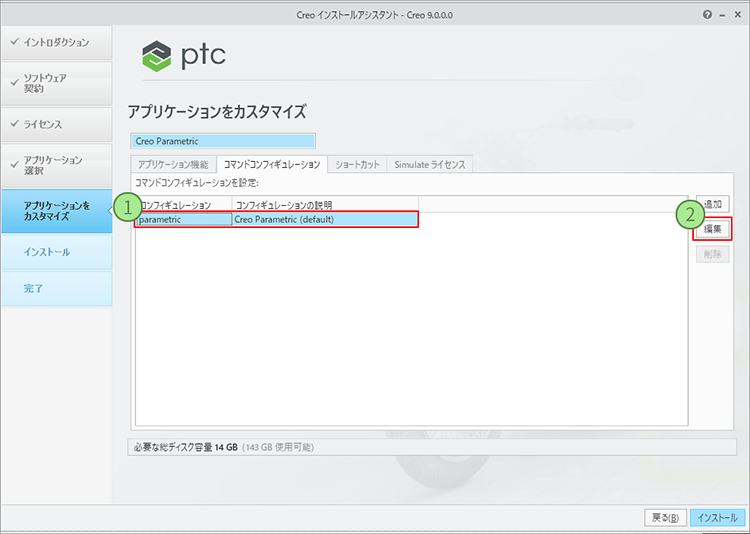The image size is (750, 534).
Task: Click the 編集 button
Action: click(713, 229)
